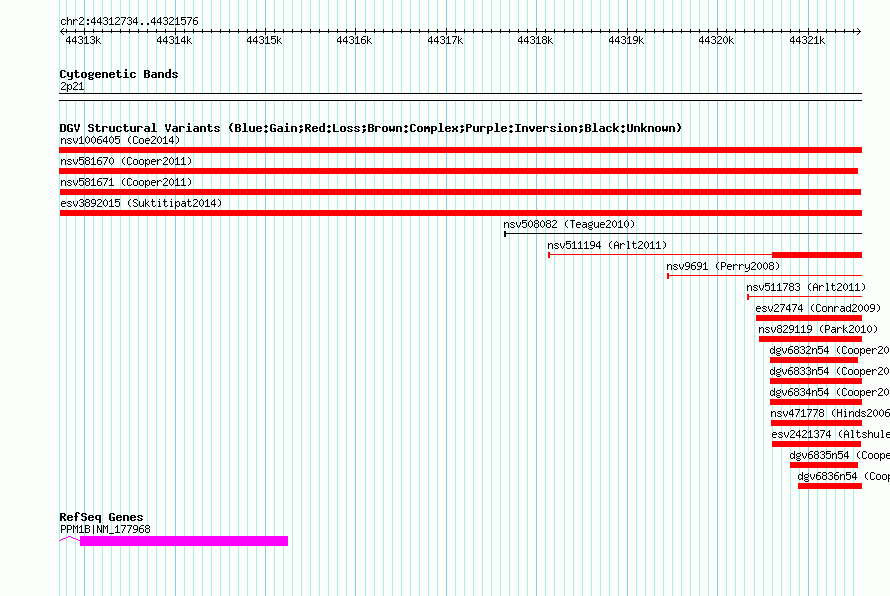890x596 pixels.
Task: Open the Cytogenetic Bands track title
Action: point(119,74)
